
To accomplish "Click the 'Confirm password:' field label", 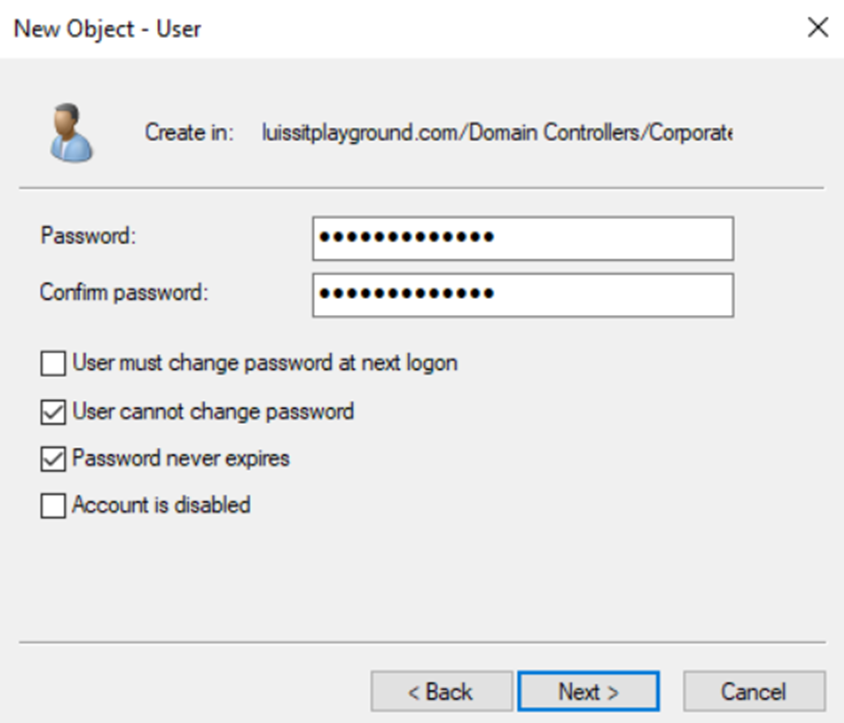I will click(124, 292).
